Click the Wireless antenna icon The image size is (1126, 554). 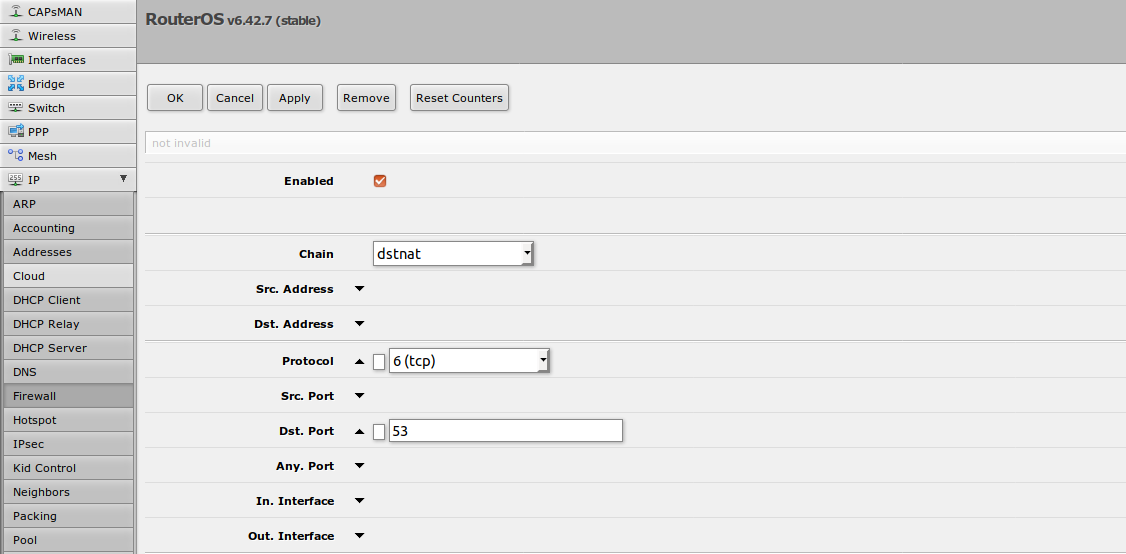pyautogui.click(x=16, y=35)
